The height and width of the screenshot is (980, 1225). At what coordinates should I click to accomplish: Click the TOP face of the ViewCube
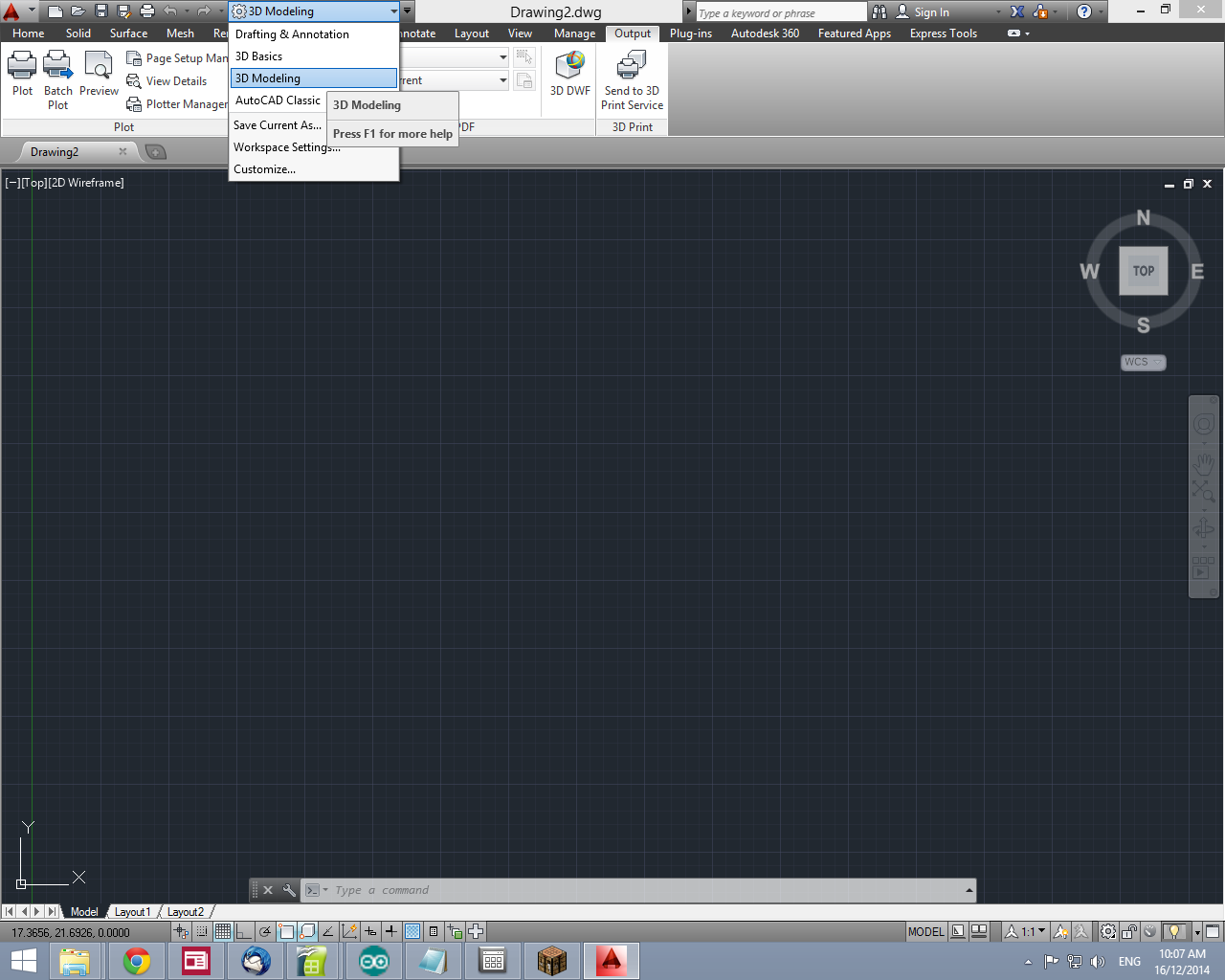coord(1143,271)
